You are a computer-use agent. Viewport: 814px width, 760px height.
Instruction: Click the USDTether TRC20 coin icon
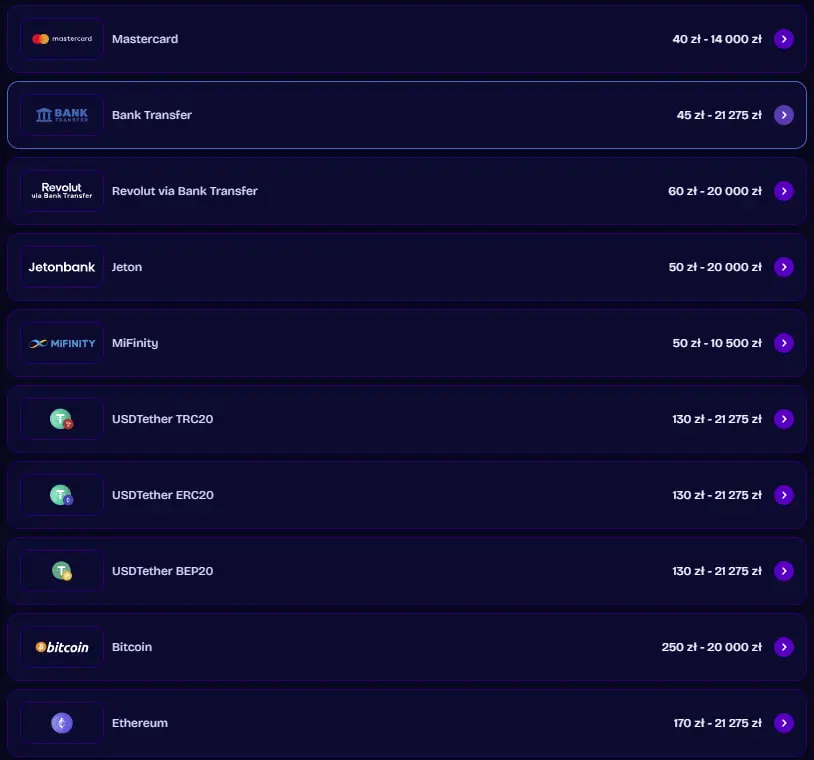click(x=62, y=419)
